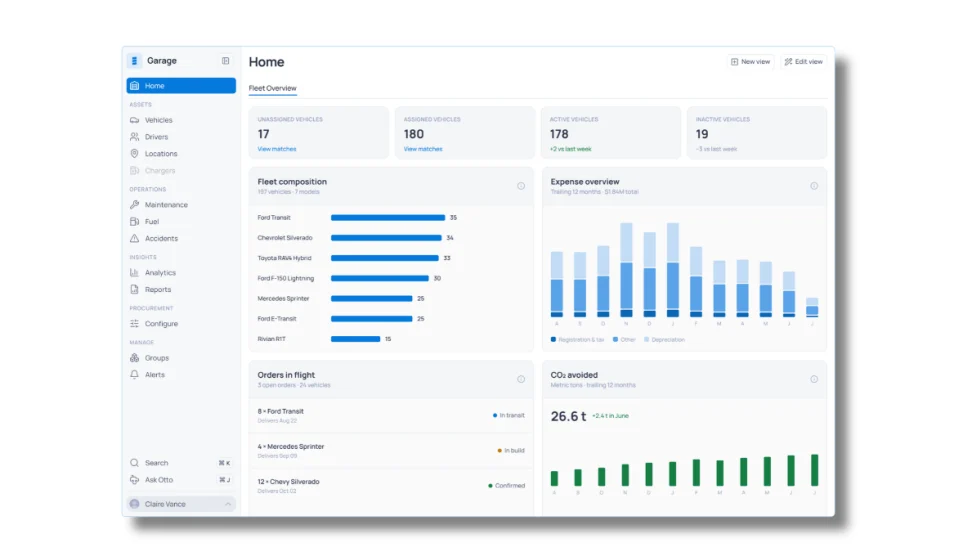Viewport: 980px width, 552px height.
Task: Open Orders in flight info icon
Action: pyautogui.click(x=521, y=379)
